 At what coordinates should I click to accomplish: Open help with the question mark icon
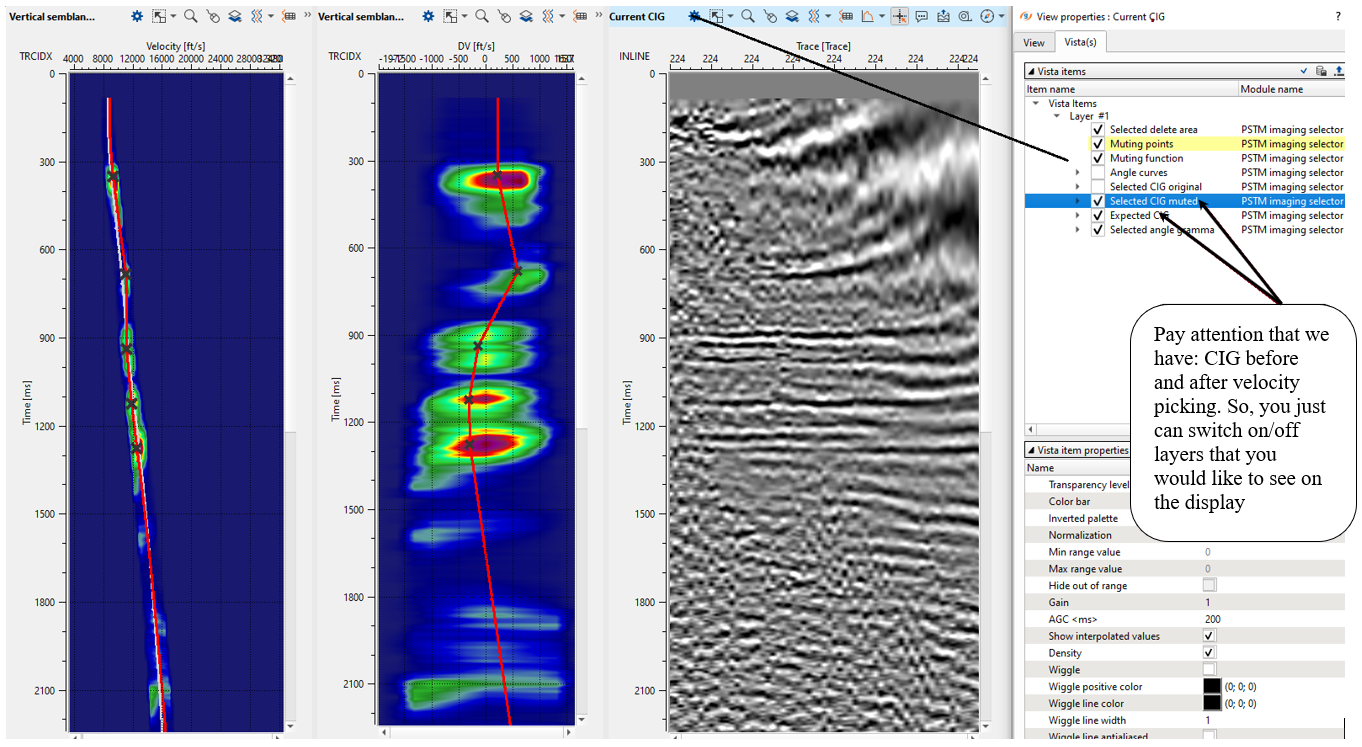click(1338, 17)
